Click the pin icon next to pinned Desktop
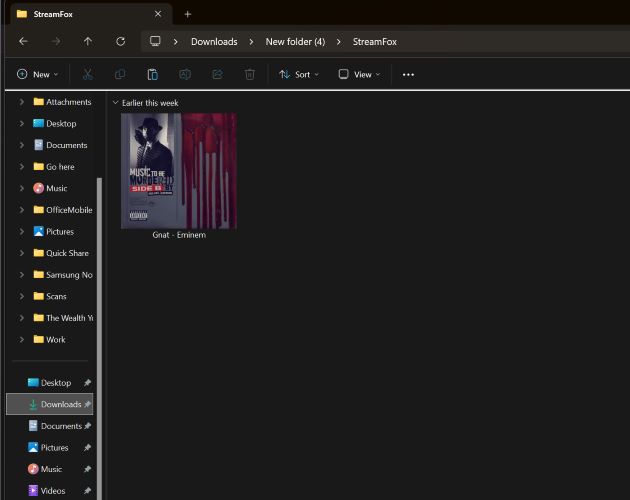This screenshot has height=500, width=630. [87, 383]
